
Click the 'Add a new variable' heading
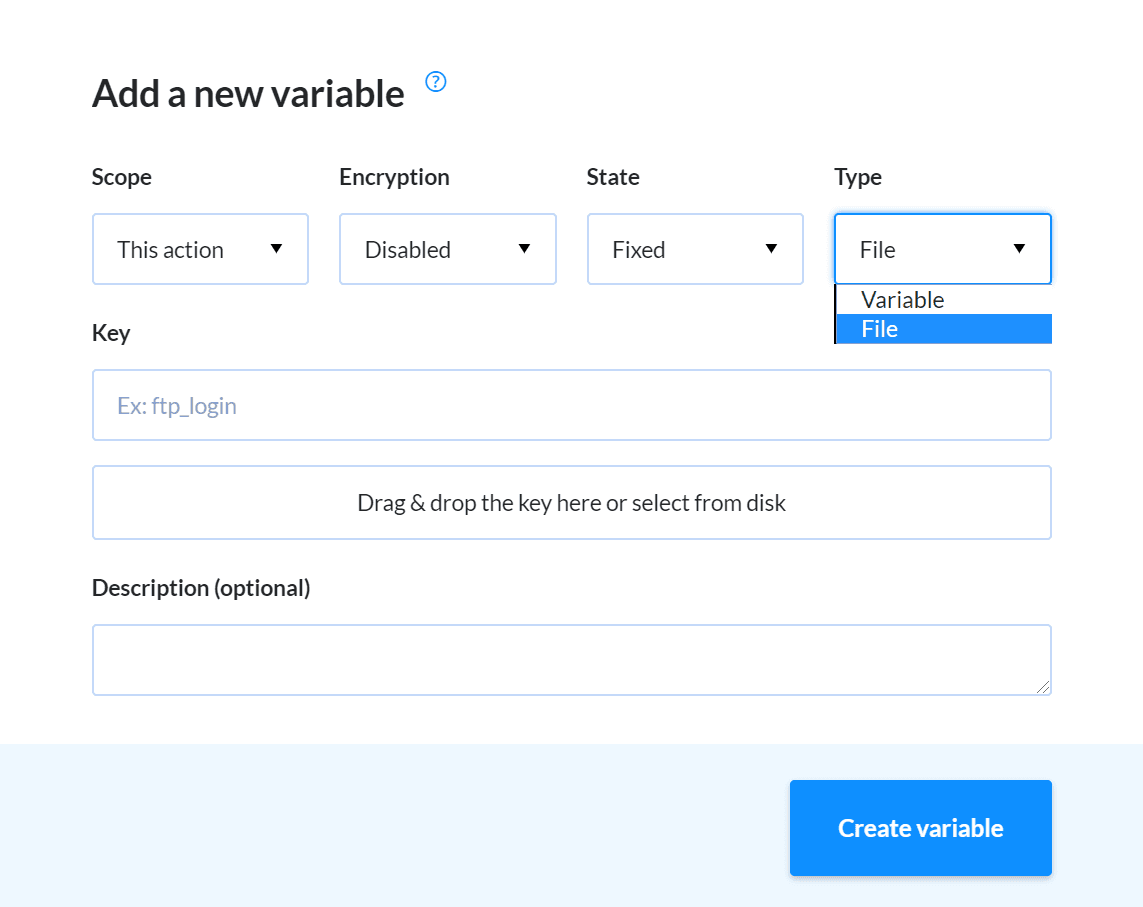click(248, 94)
